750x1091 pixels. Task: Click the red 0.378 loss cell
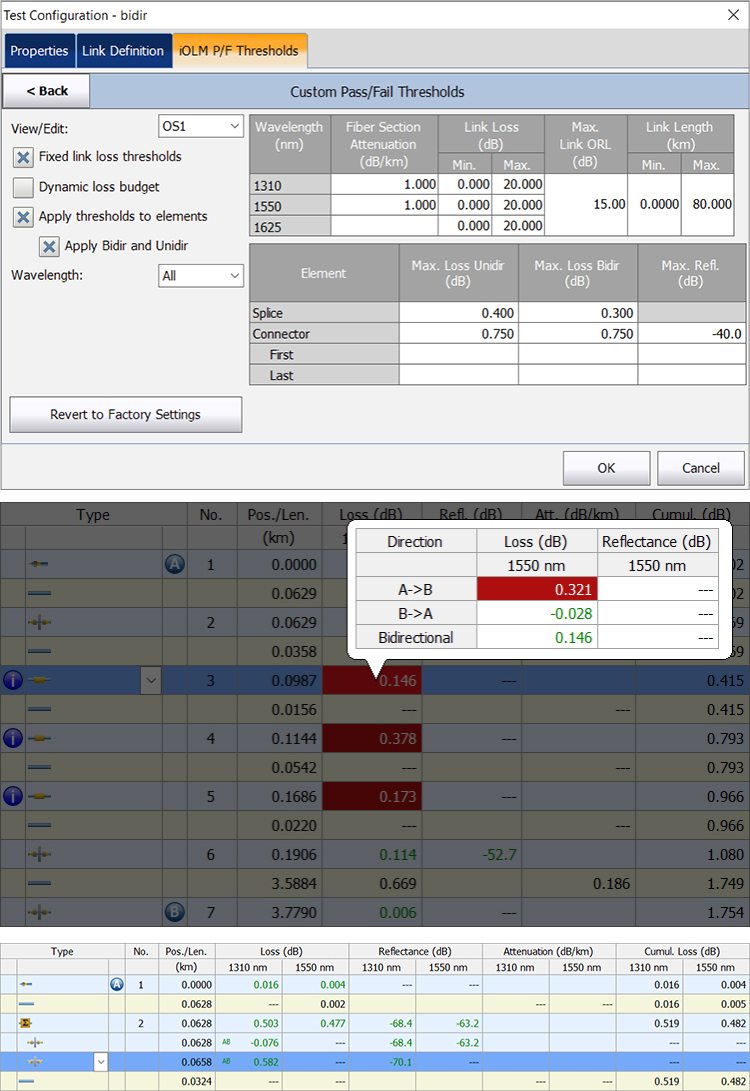click(372, 738)
